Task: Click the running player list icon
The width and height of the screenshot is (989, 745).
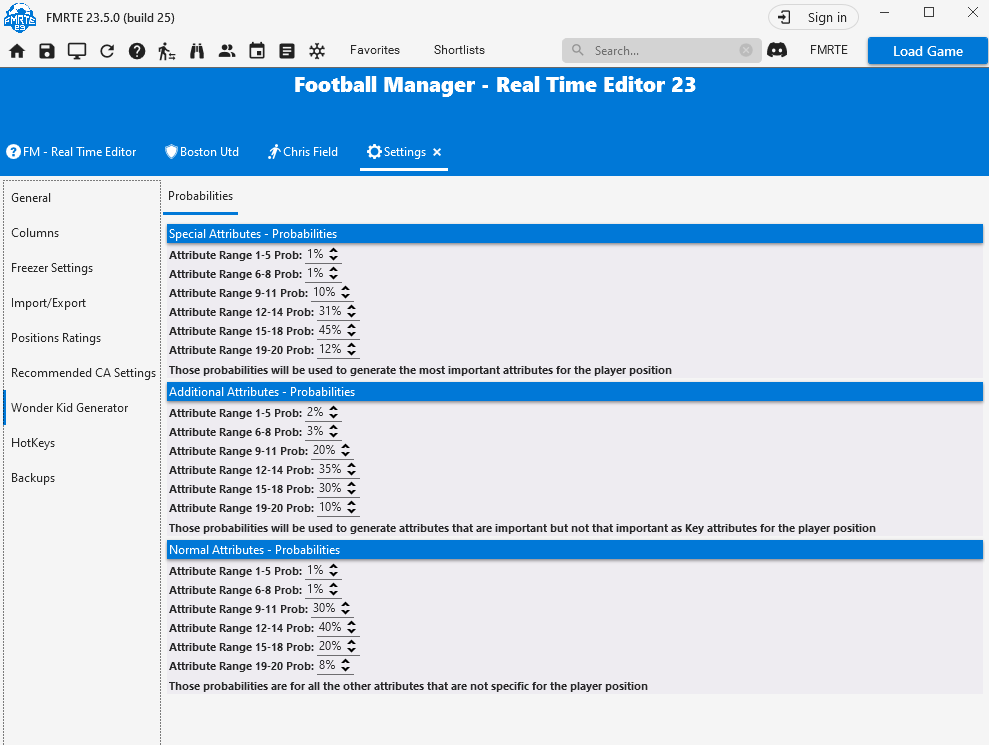Action: [167, 51]
